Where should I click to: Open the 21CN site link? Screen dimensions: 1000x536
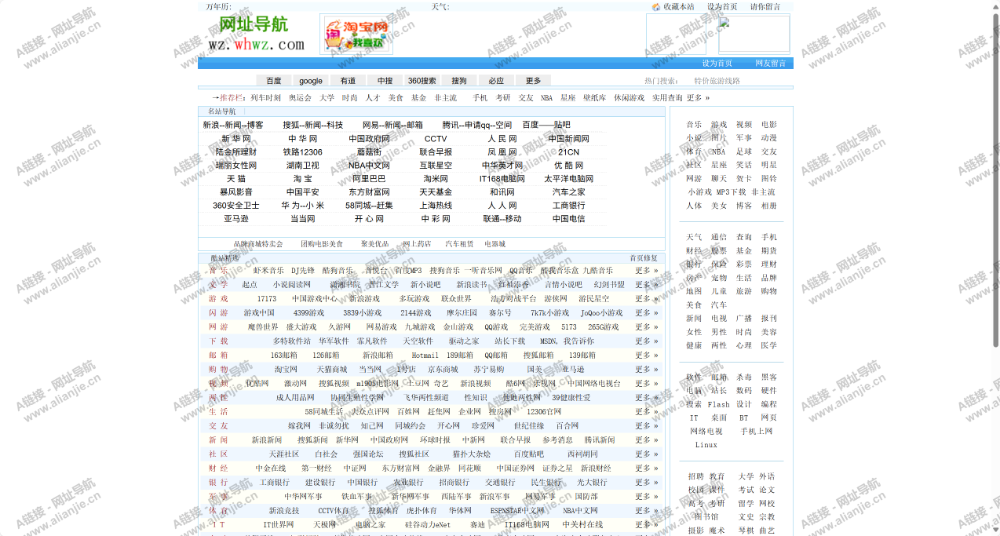pyautogui.click(x=569, y=152)
